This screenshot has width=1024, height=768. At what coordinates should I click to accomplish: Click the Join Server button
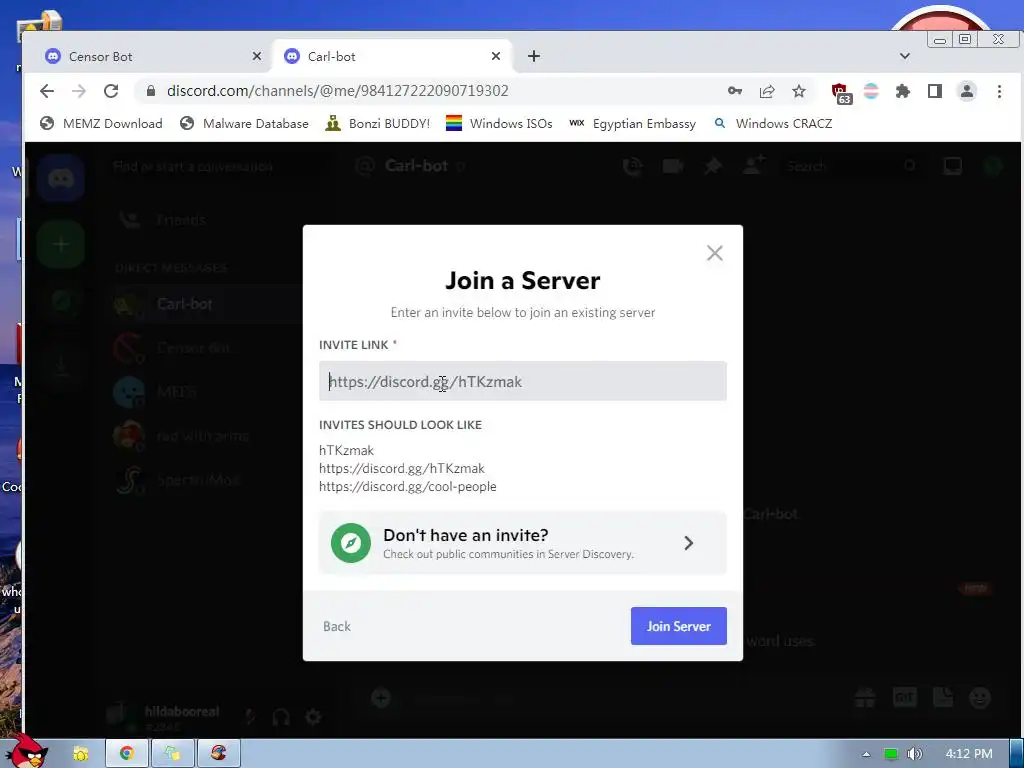pyautogui.click(x=679, y=626)
